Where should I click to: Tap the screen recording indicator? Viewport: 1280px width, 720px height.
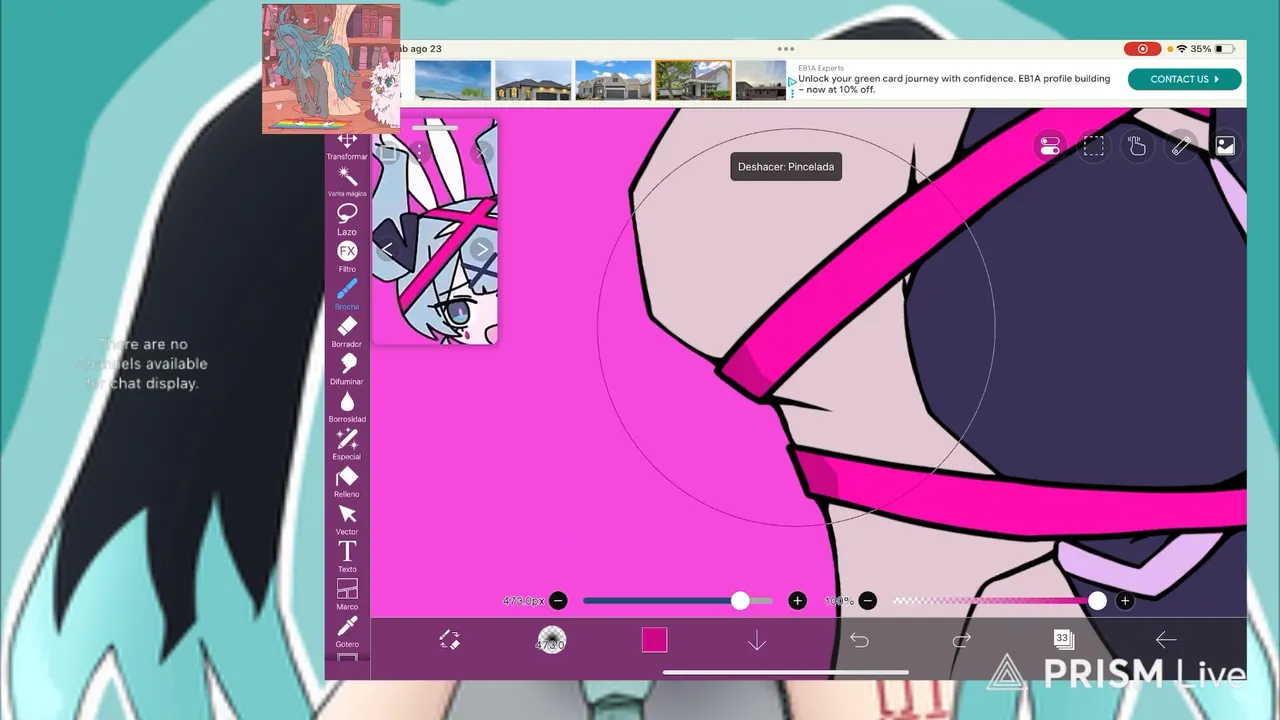[1143, 48]
